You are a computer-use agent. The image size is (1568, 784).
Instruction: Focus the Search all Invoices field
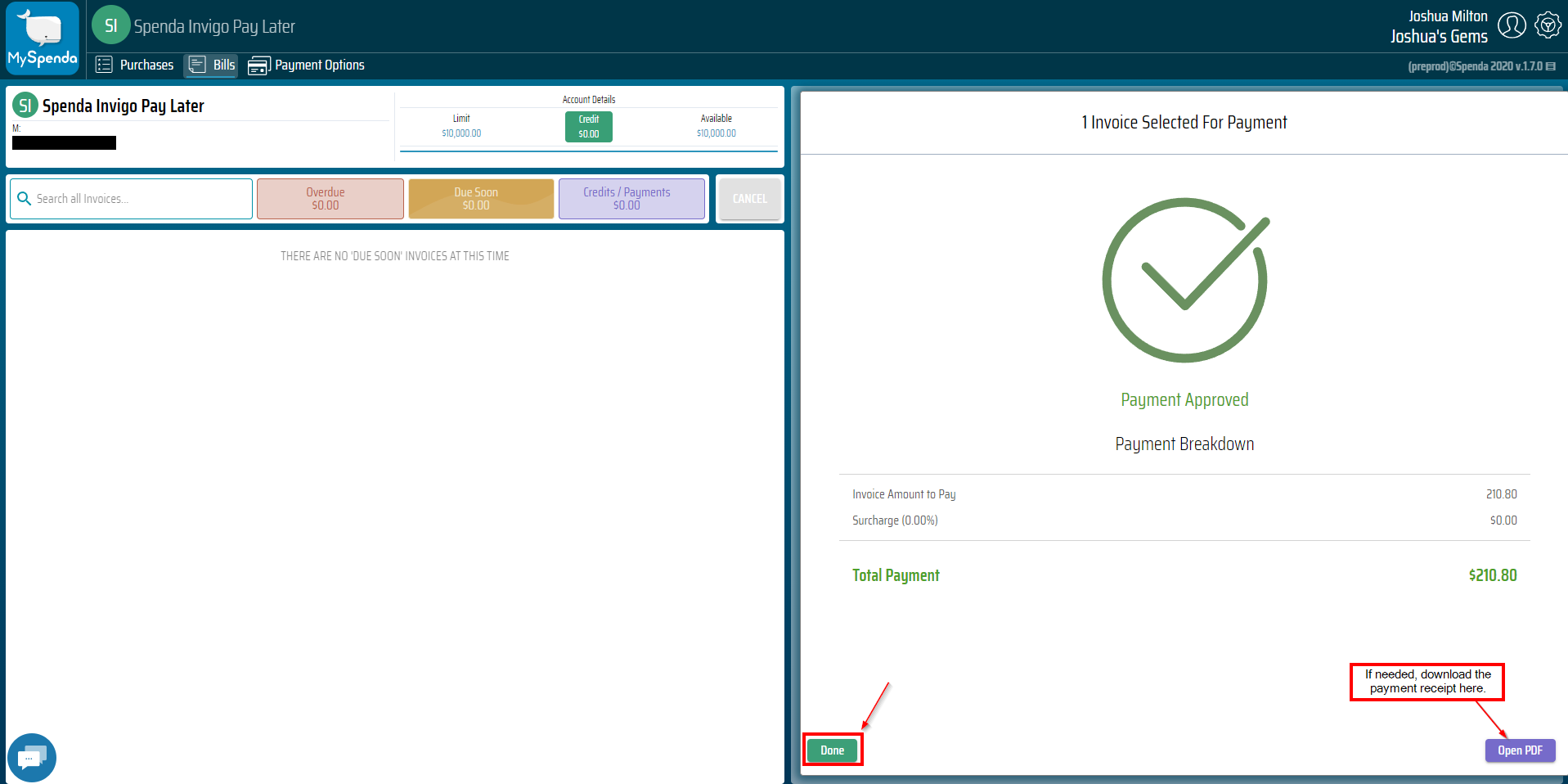[x=131, y=199]
